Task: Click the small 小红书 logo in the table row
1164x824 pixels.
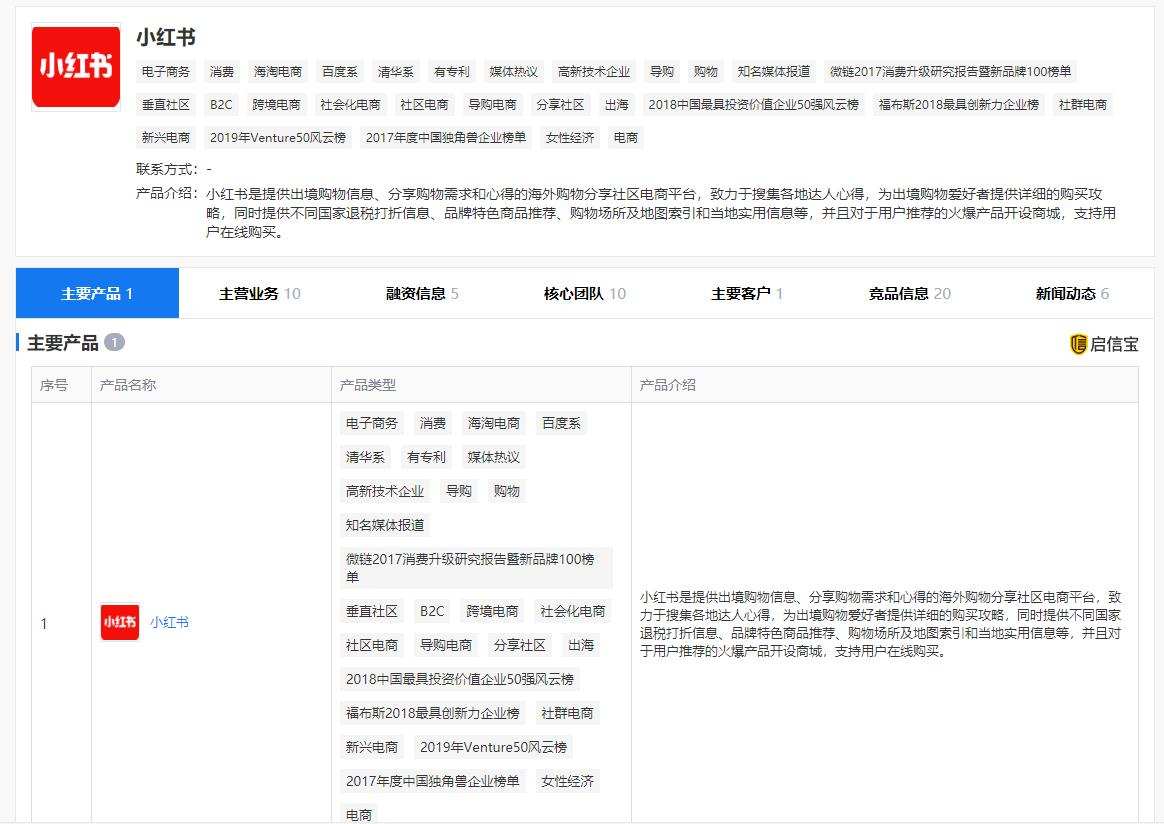Action: pyautogui.click(x=120, y=622)
